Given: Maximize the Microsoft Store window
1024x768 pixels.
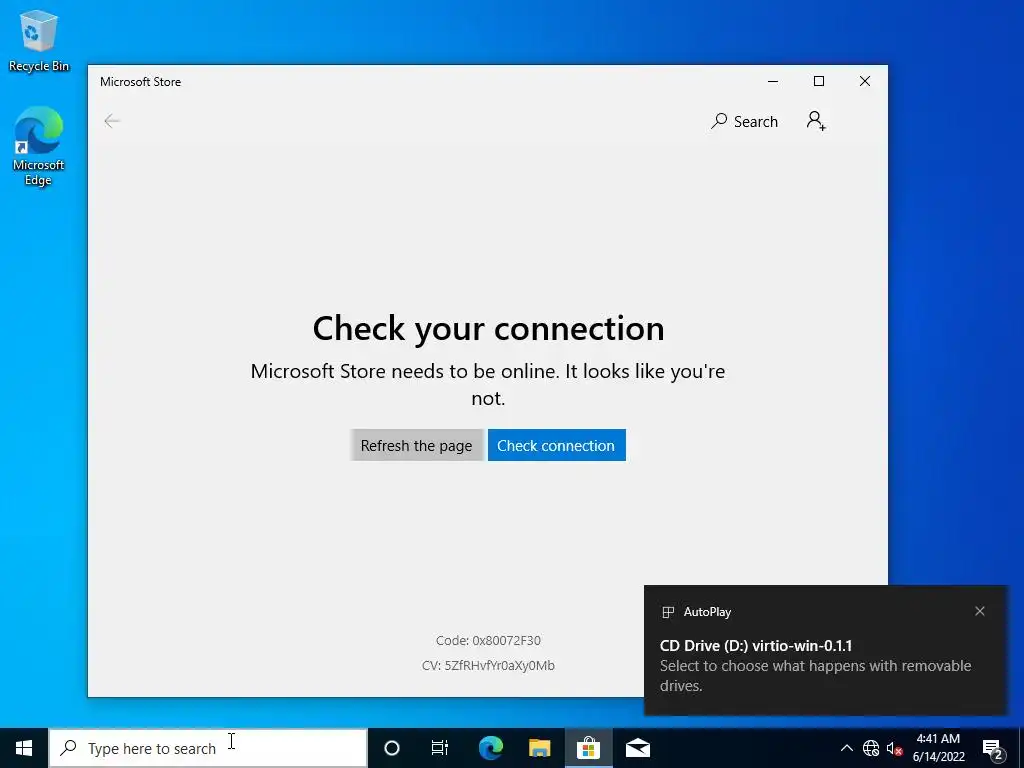Looking at the screenshot, I should 819,81.
